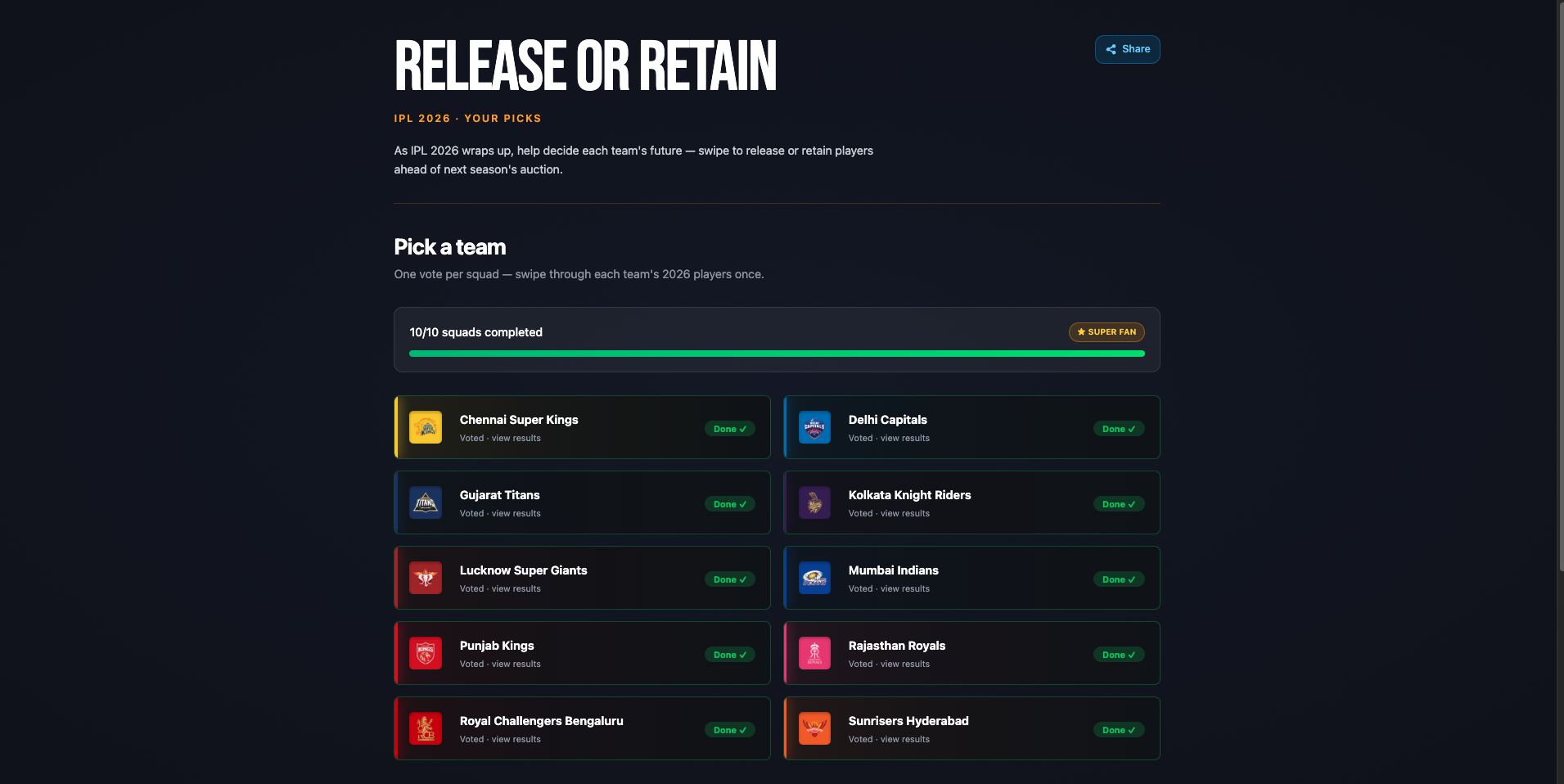The width and height of the screenshot is (1564, 784).
Task: Select the 'Gujarat Titans' name text
Action: tap(500, 495)
